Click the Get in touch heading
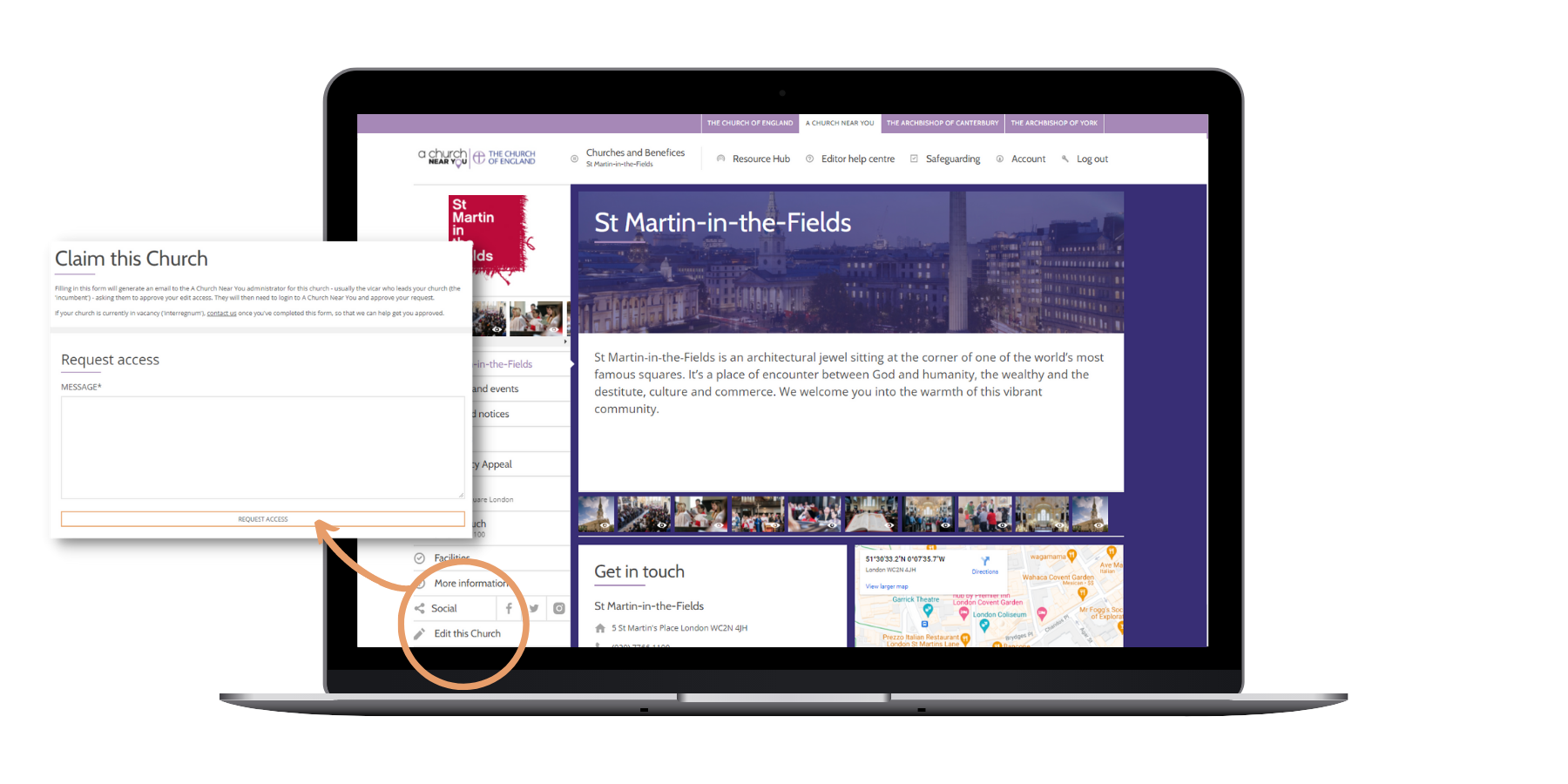Image resolution: width=1568 pixels, height=784 pixels. point(639,571)
